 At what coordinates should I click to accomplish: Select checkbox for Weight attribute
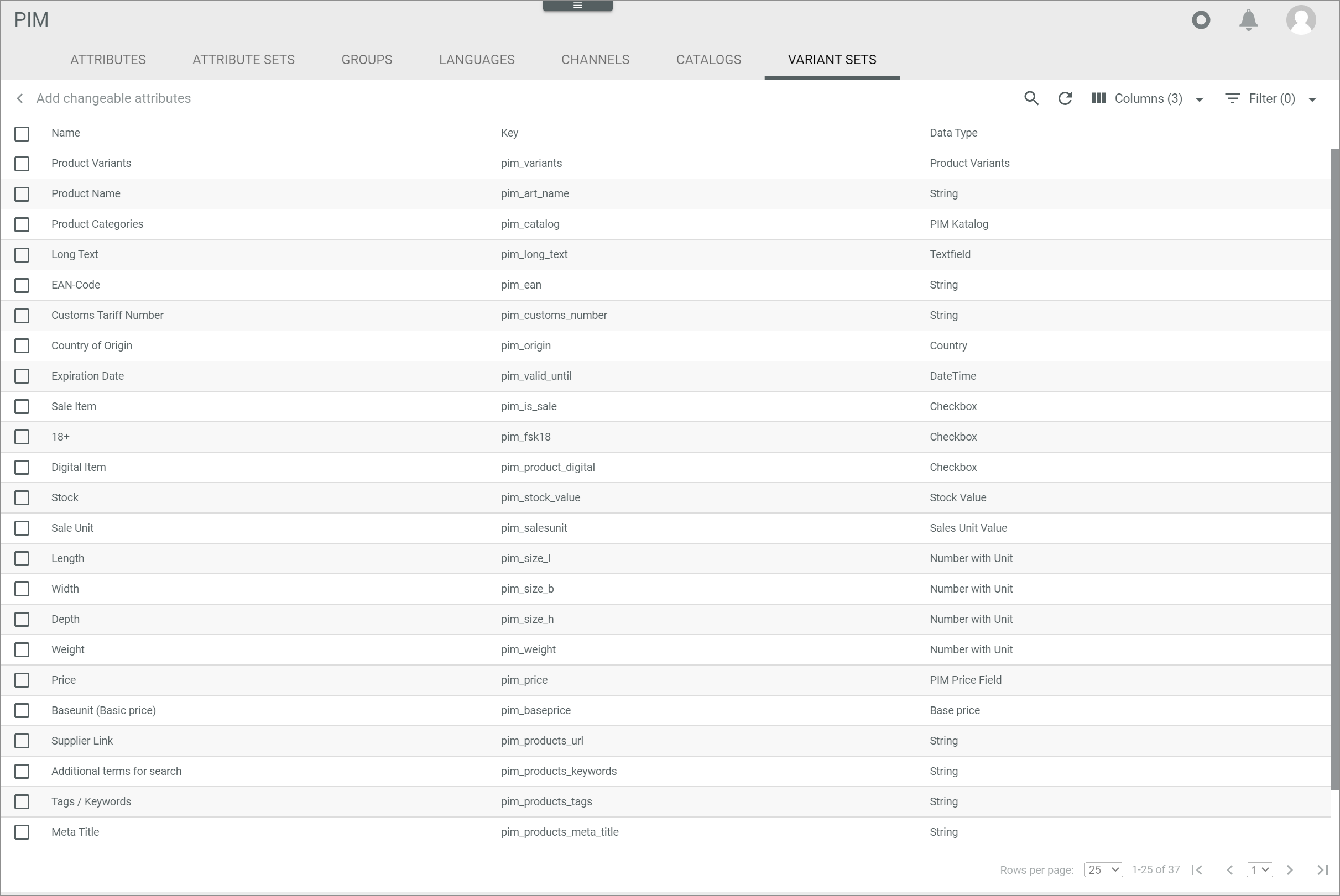tap(23, 649)
